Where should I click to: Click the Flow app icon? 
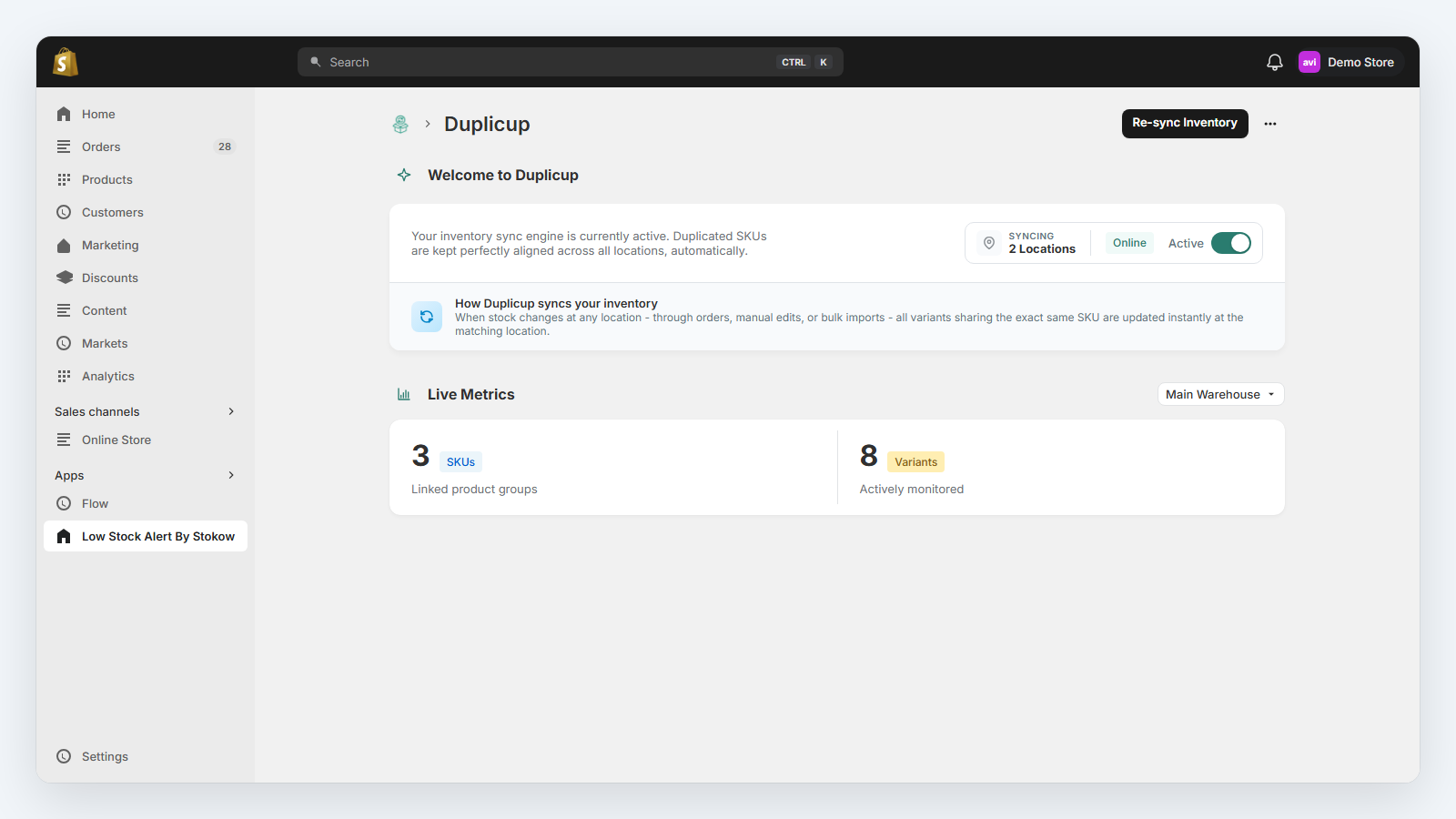coord(64,503)
